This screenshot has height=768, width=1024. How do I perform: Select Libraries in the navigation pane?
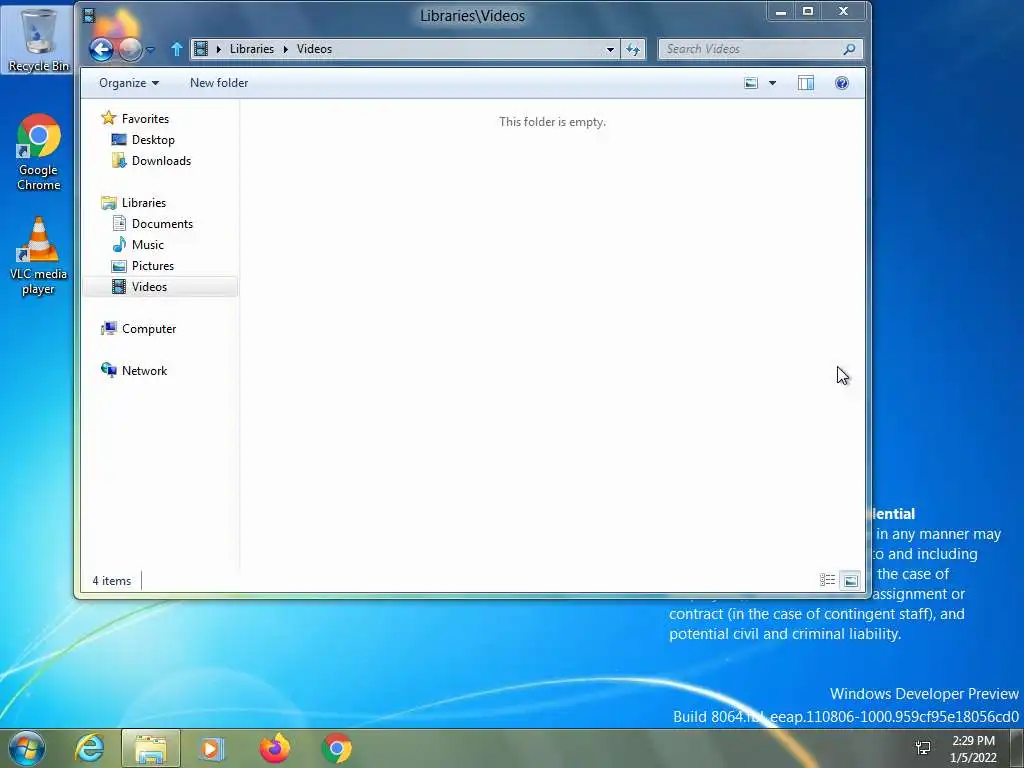click(x=144, y=202)
